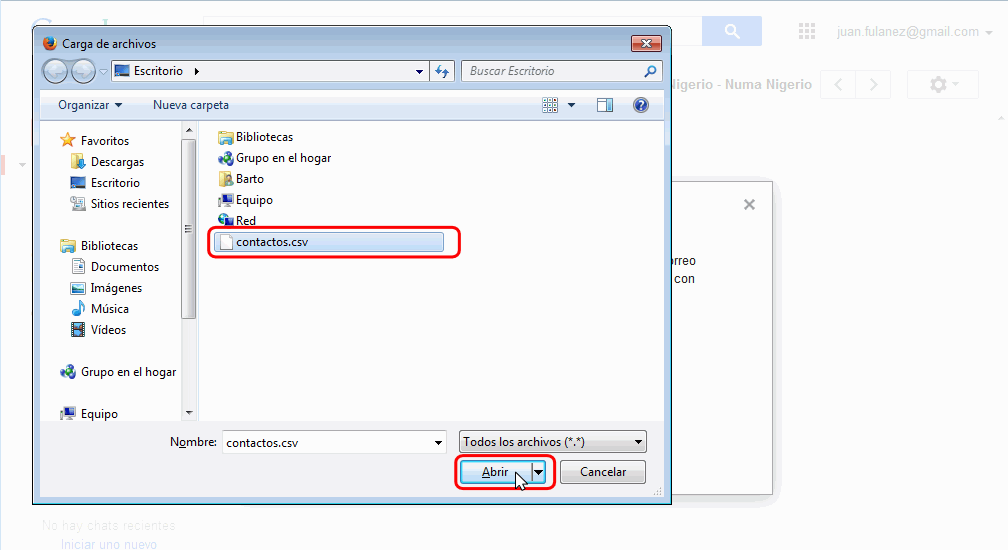Click the previous contact arrow in Gmail
Image resolution: width=1008 pixels, height=550 pixels.
point(838,84)
